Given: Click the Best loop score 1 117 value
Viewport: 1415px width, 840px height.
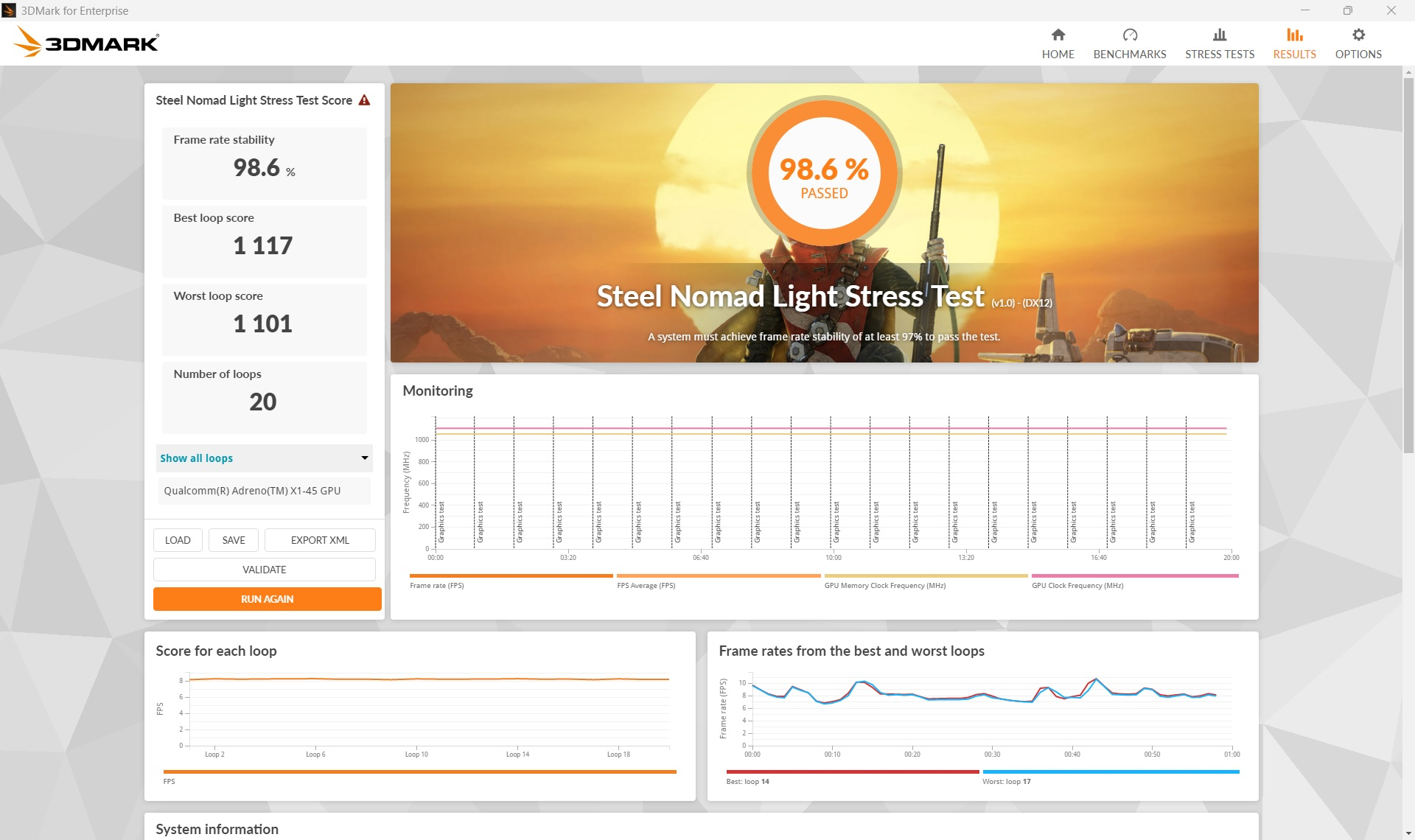Looking at the screenshot, I should (263, 245).
